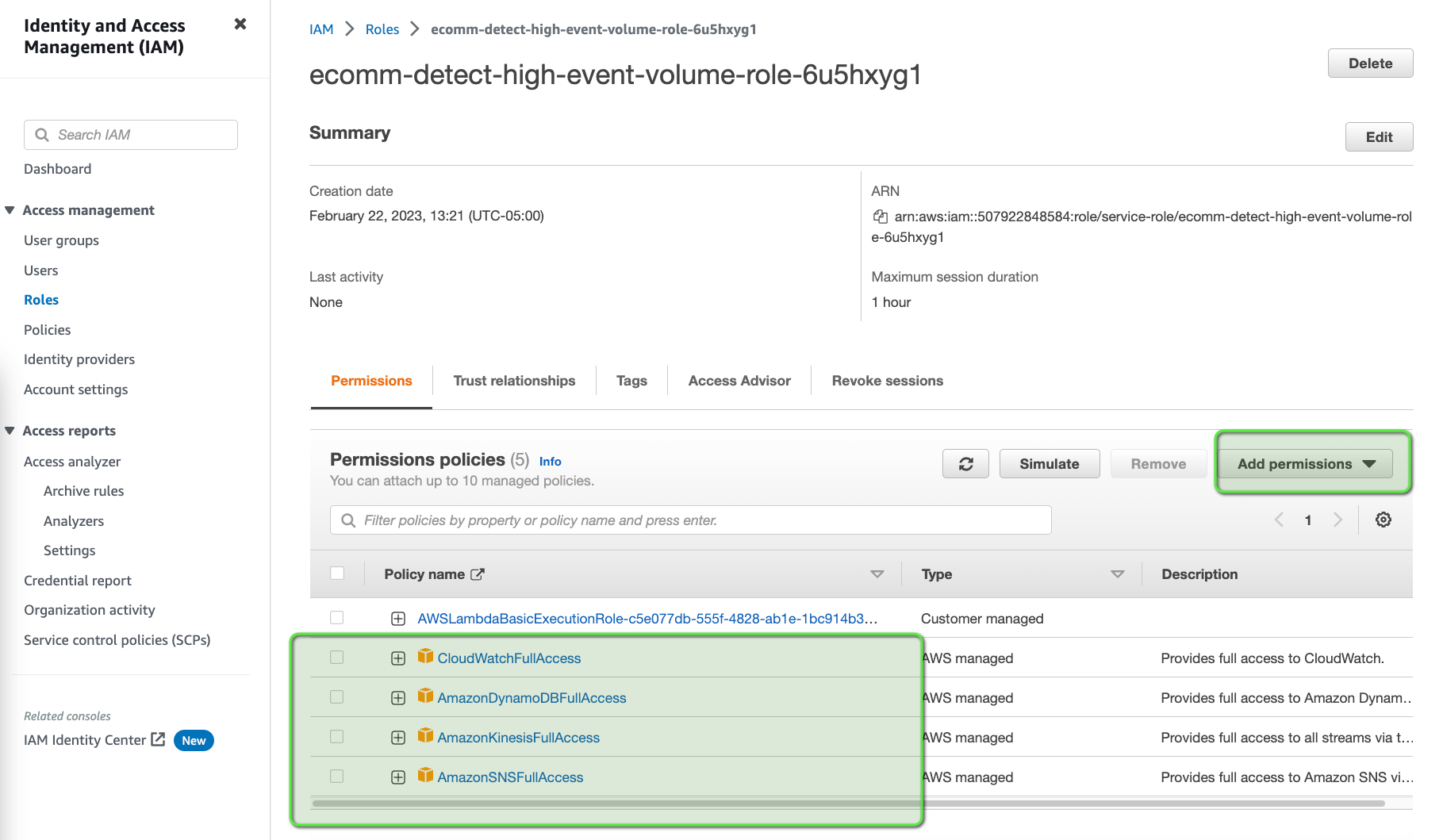Click the CloudWatchFullAccess policy cube icon
1443x840 pixels.
coord(426,657)
